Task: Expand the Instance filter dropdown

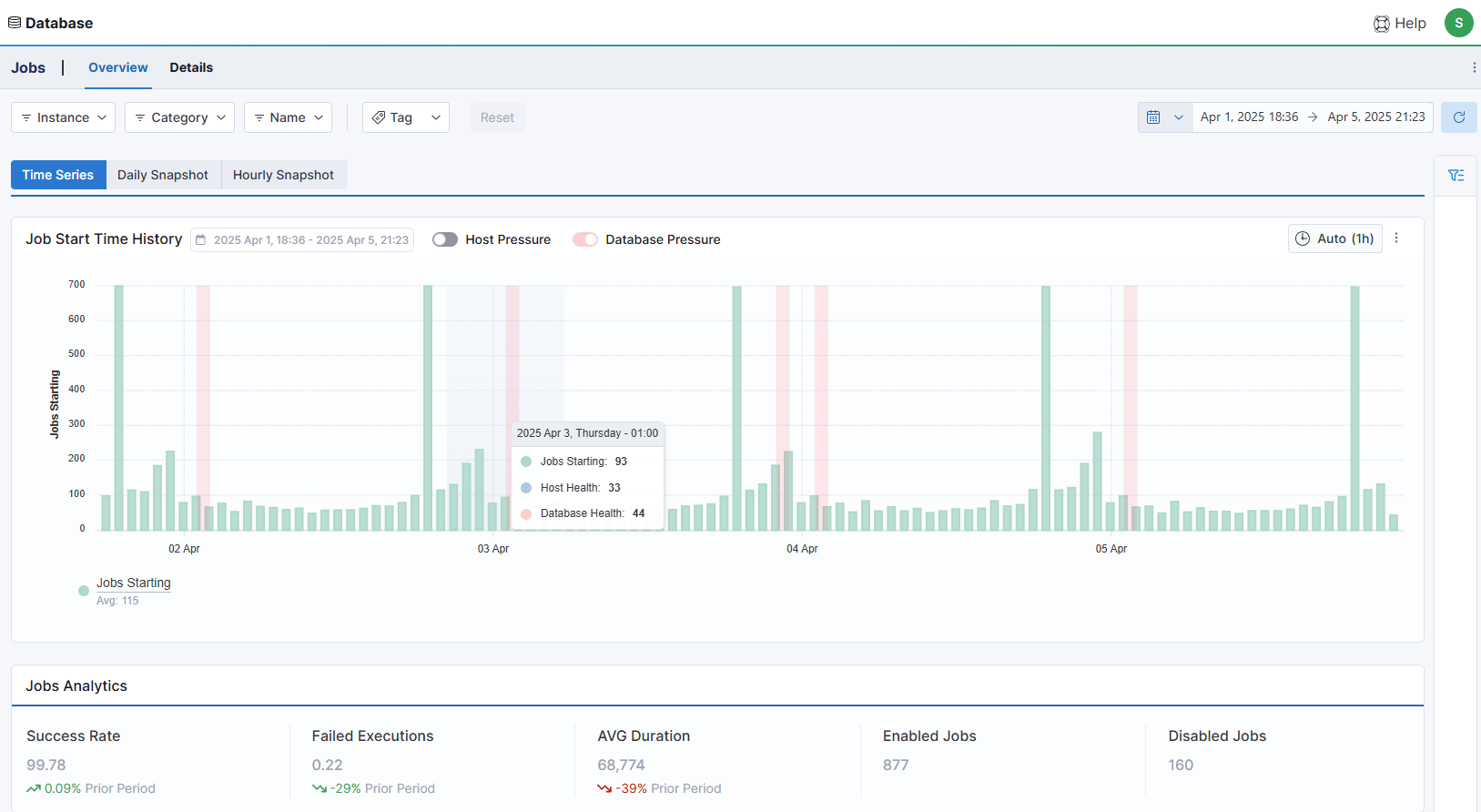Action: point(64,117)
